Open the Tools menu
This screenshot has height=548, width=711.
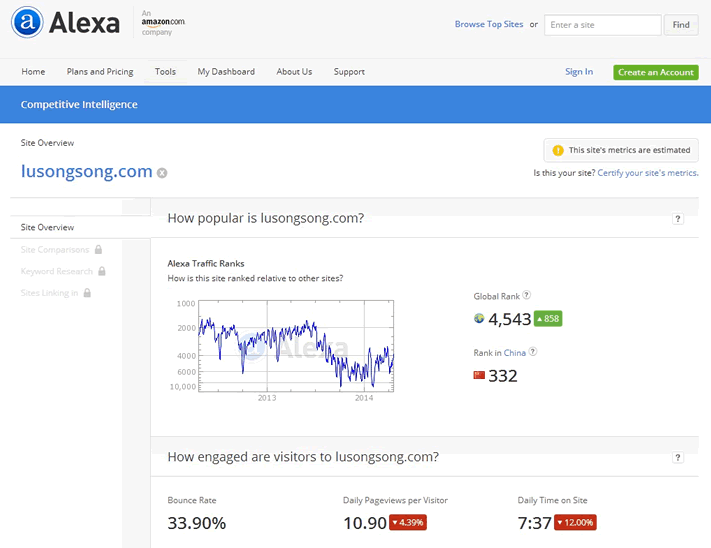pos(165,72)
